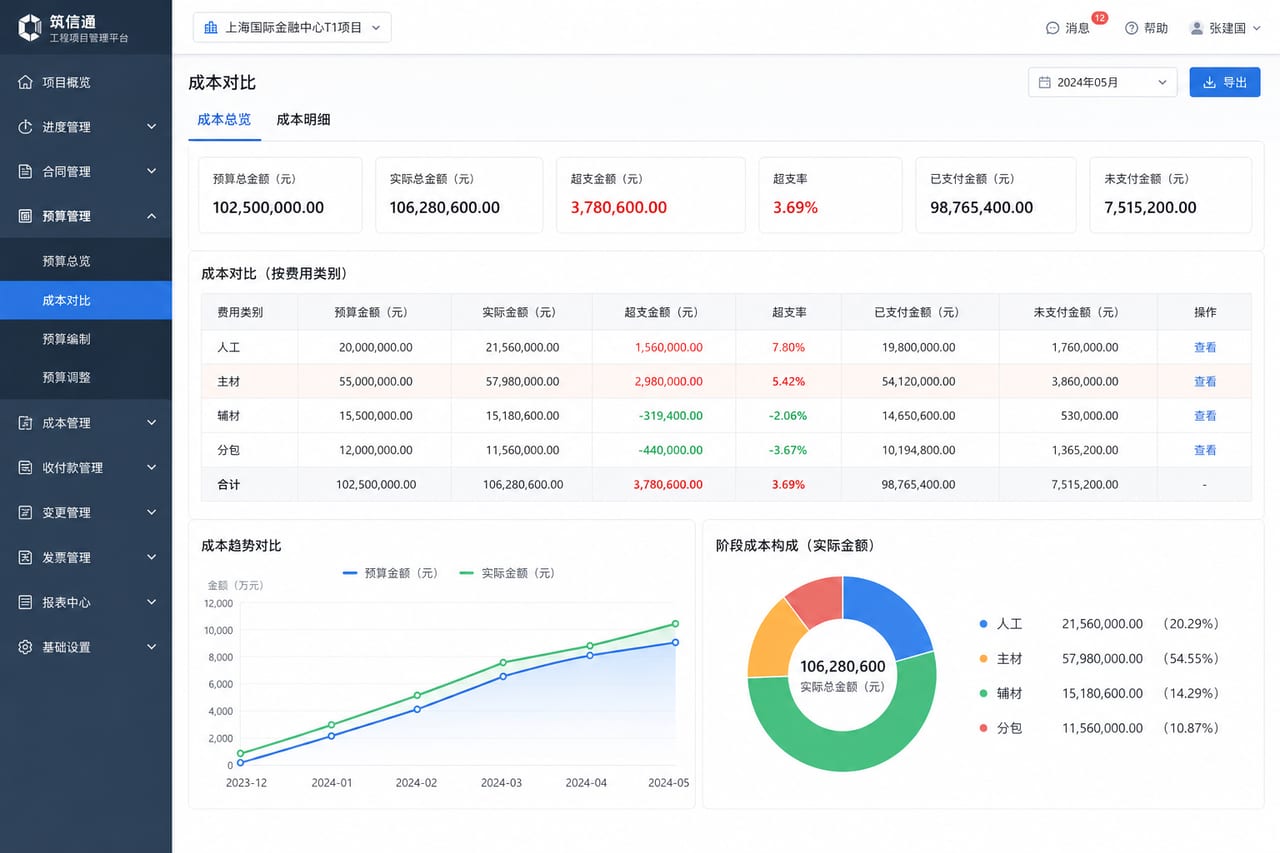Expand the 合同管理 menu chevron
Viewport: 1280px width, 853px height.
[151, 172]
